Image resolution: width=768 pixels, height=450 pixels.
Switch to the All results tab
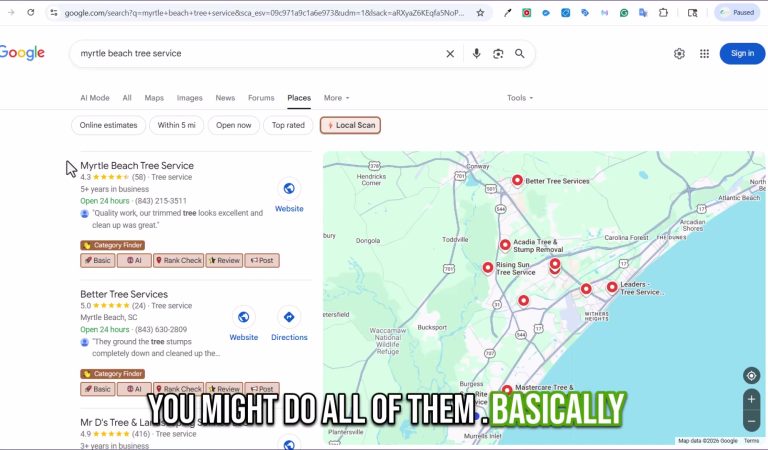tap(127, 98)
